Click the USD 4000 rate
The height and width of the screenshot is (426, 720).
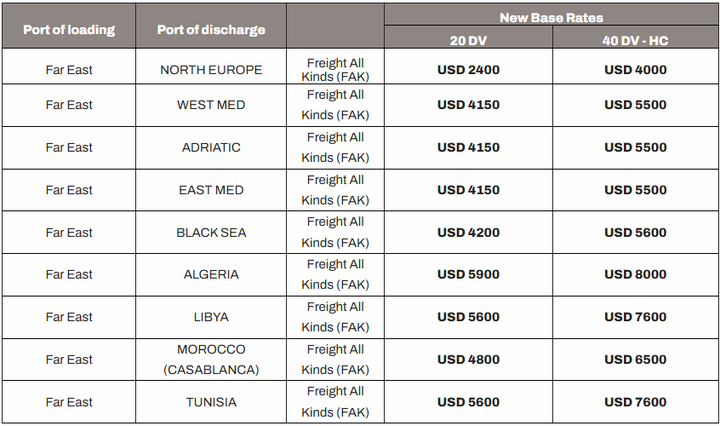pos(635,70)
